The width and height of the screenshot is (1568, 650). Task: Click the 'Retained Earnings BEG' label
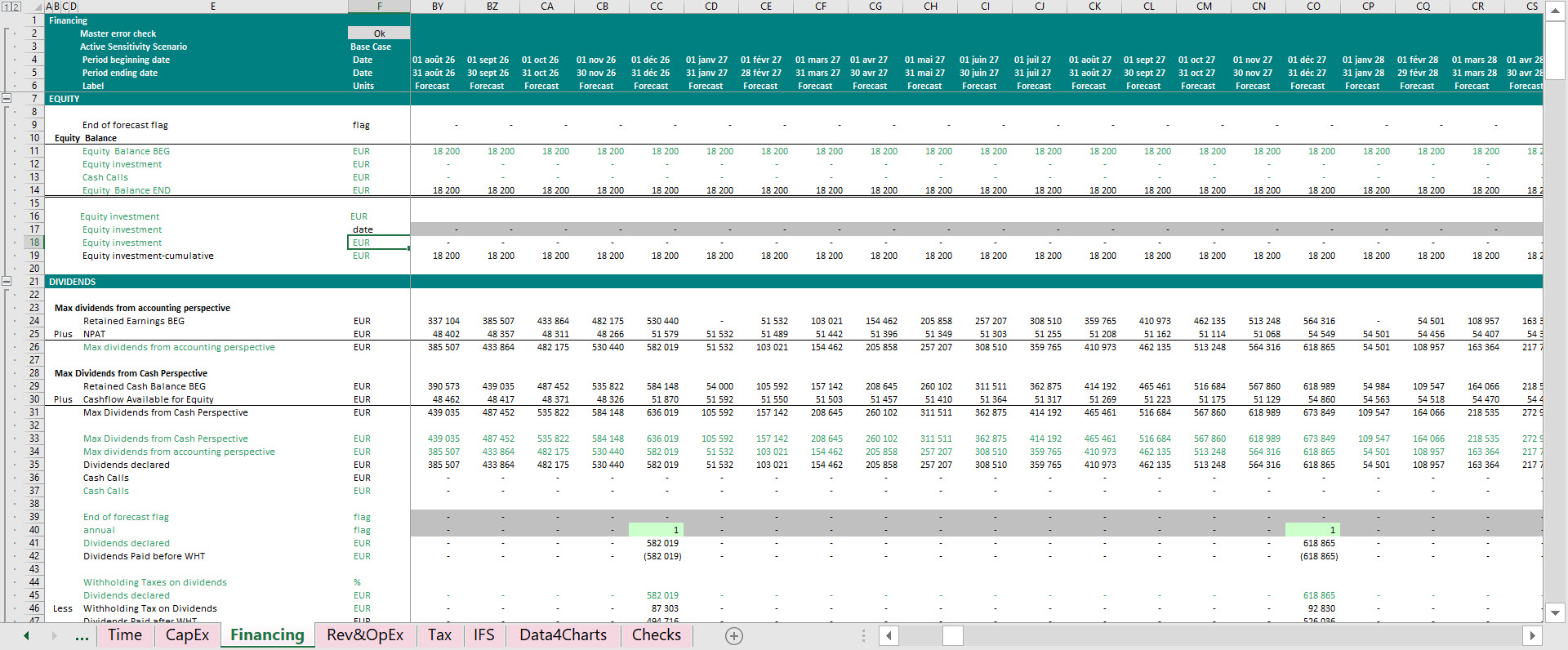[x=134, y=321]
